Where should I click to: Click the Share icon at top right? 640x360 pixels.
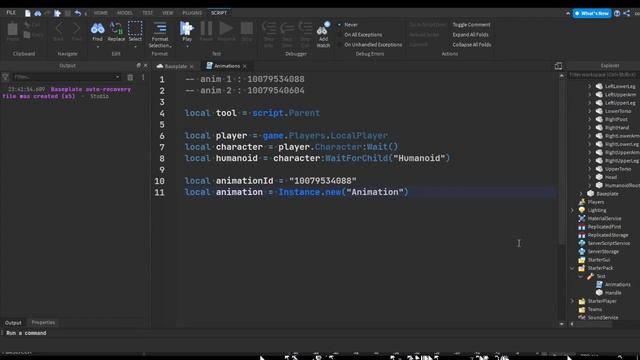tap(627, 13)
